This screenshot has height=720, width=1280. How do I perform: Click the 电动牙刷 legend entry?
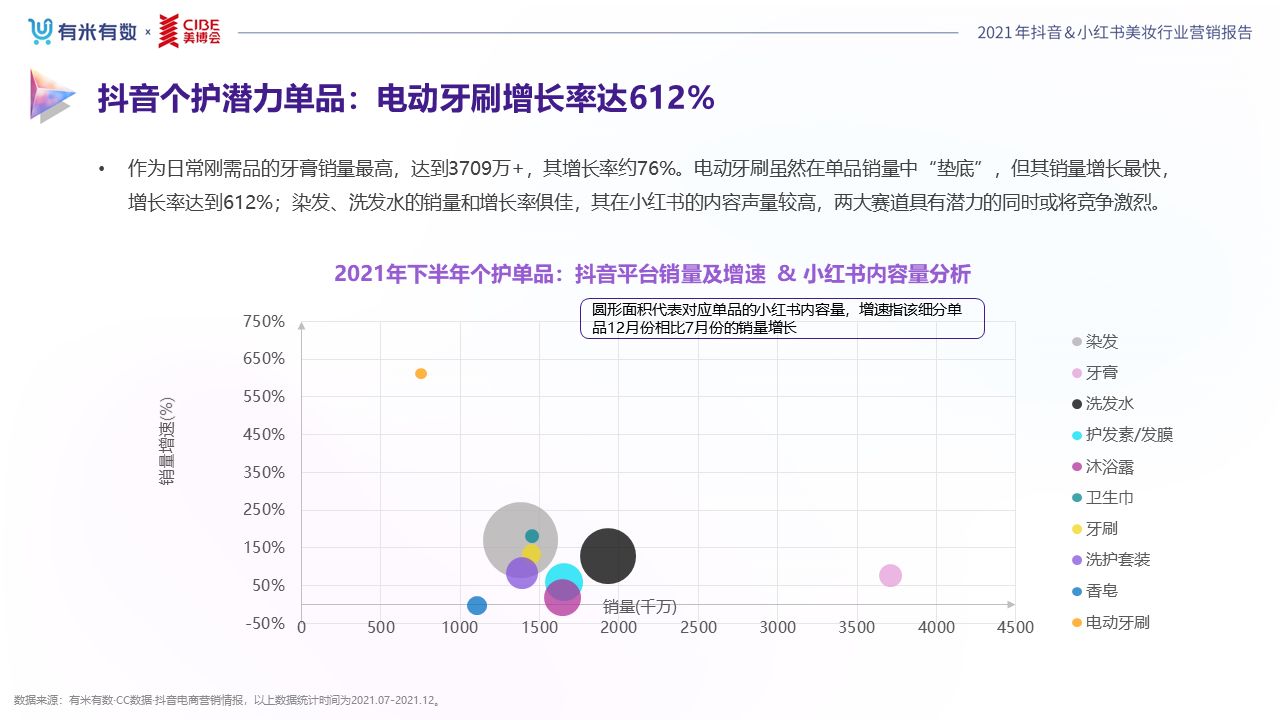pos(1117,622)
